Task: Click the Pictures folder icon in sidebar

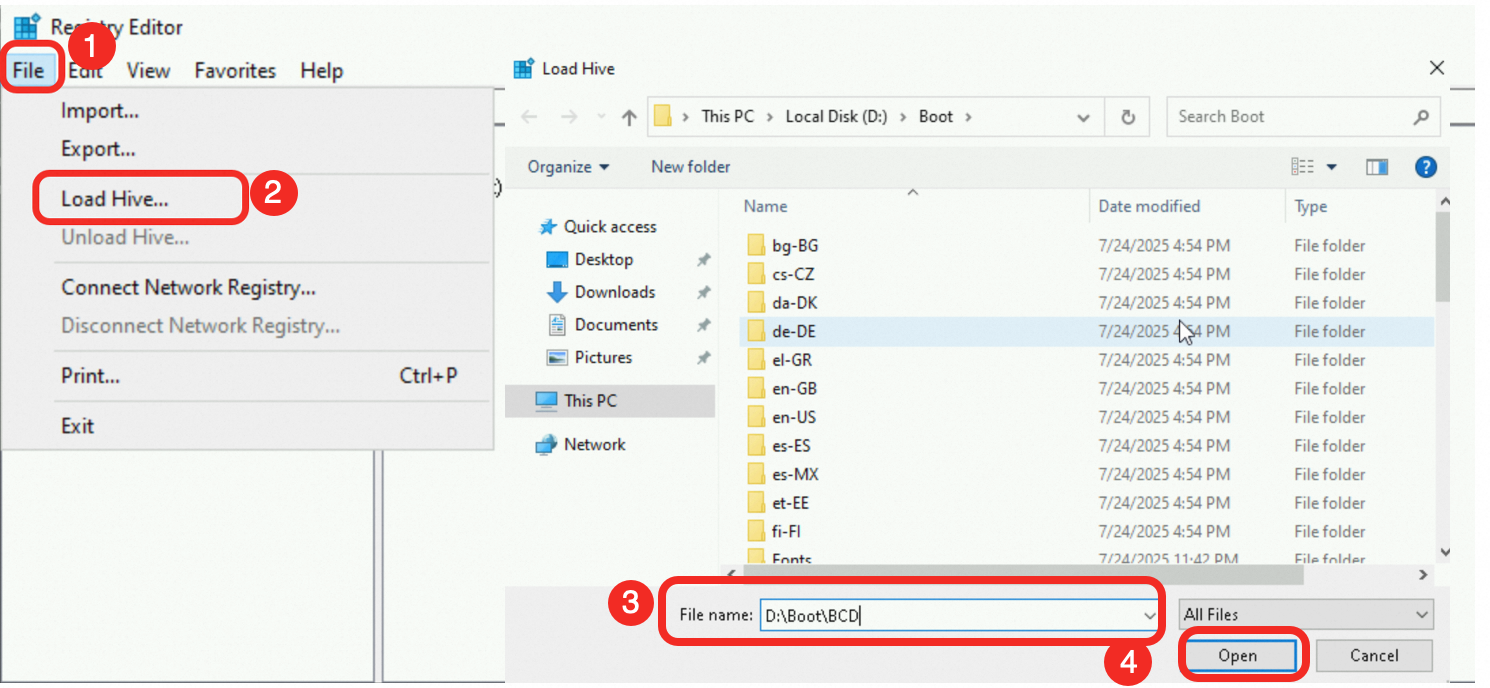Action: 557,358
